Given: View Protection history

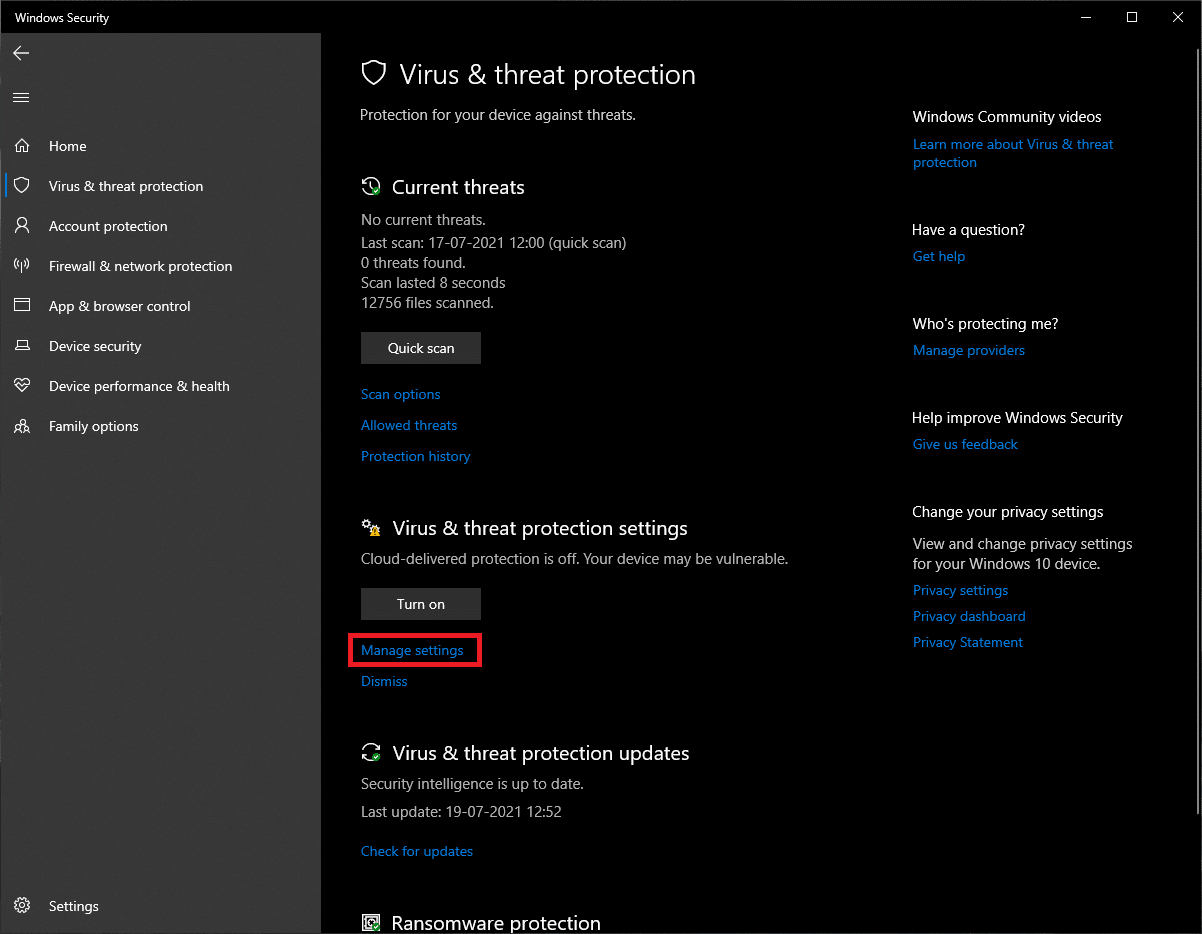Looking at the screenshot, I should point(416,456).
